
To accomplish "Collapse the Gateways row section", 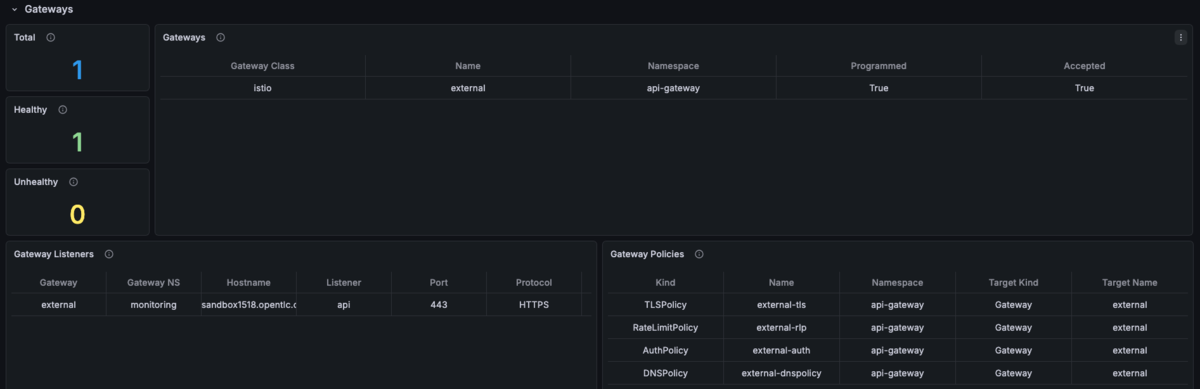I will 15,9.
